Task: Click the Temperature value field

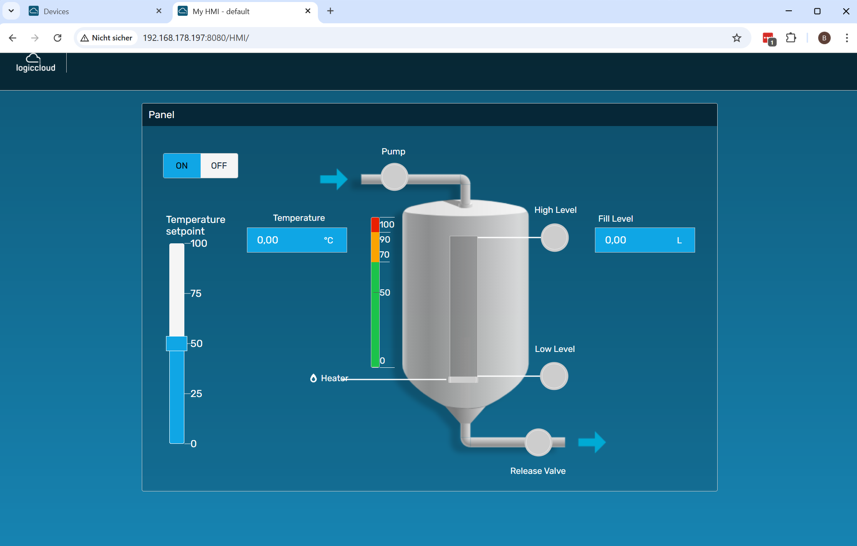Action: [x=297, y=240]
